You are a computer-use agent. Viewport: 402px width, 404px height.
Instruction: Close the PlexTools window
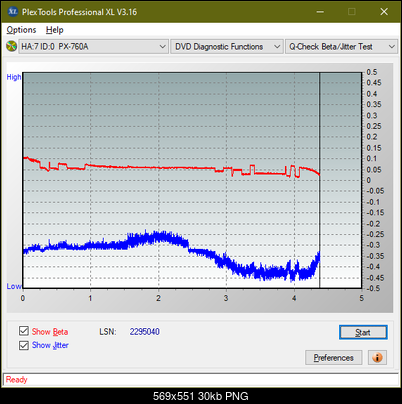(384, 12)
